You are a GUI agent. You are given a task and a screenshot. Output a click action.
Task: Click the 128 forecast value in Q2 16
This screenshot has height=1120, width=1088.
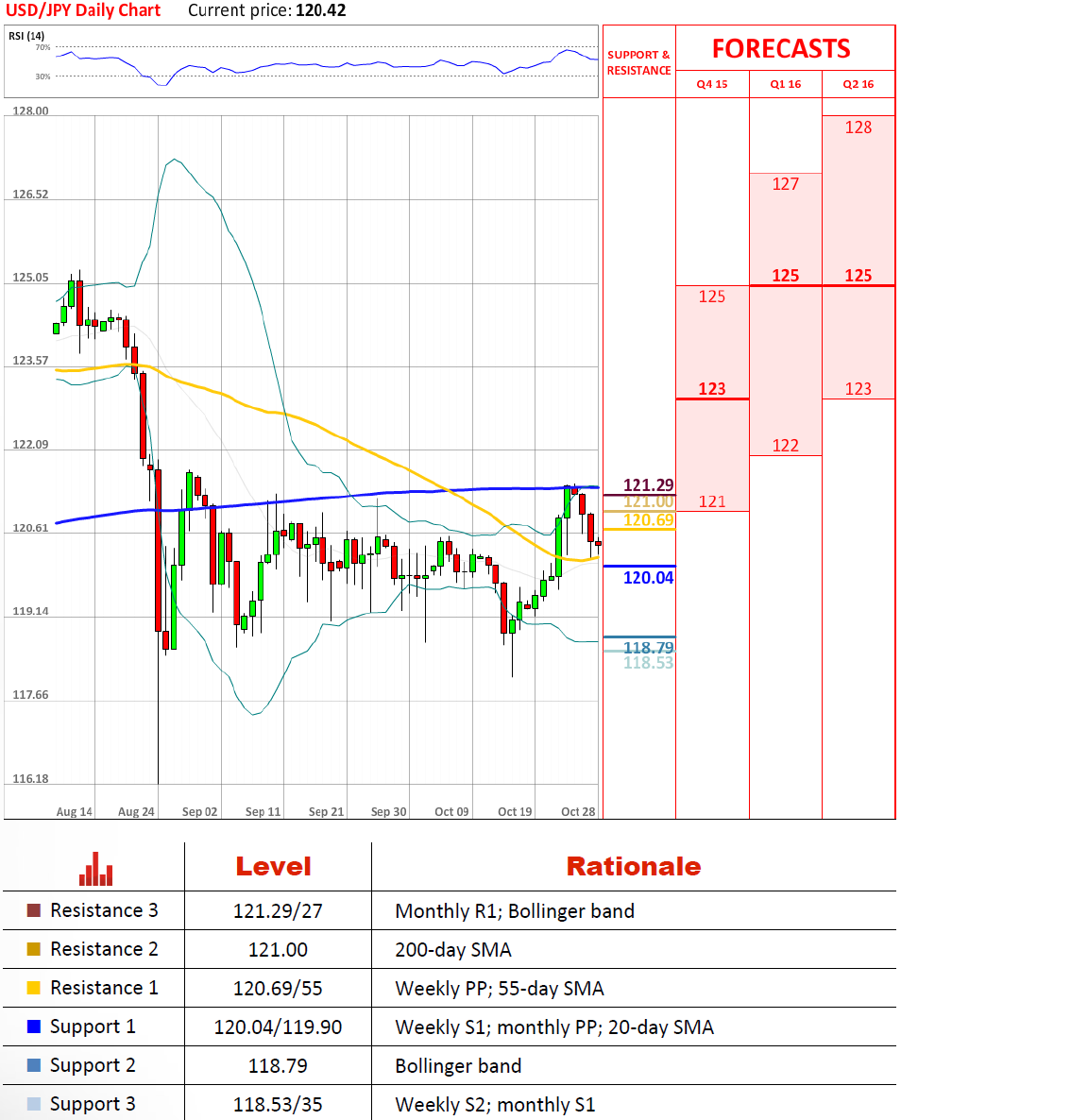pyautogui.click(x=858, y=127)
